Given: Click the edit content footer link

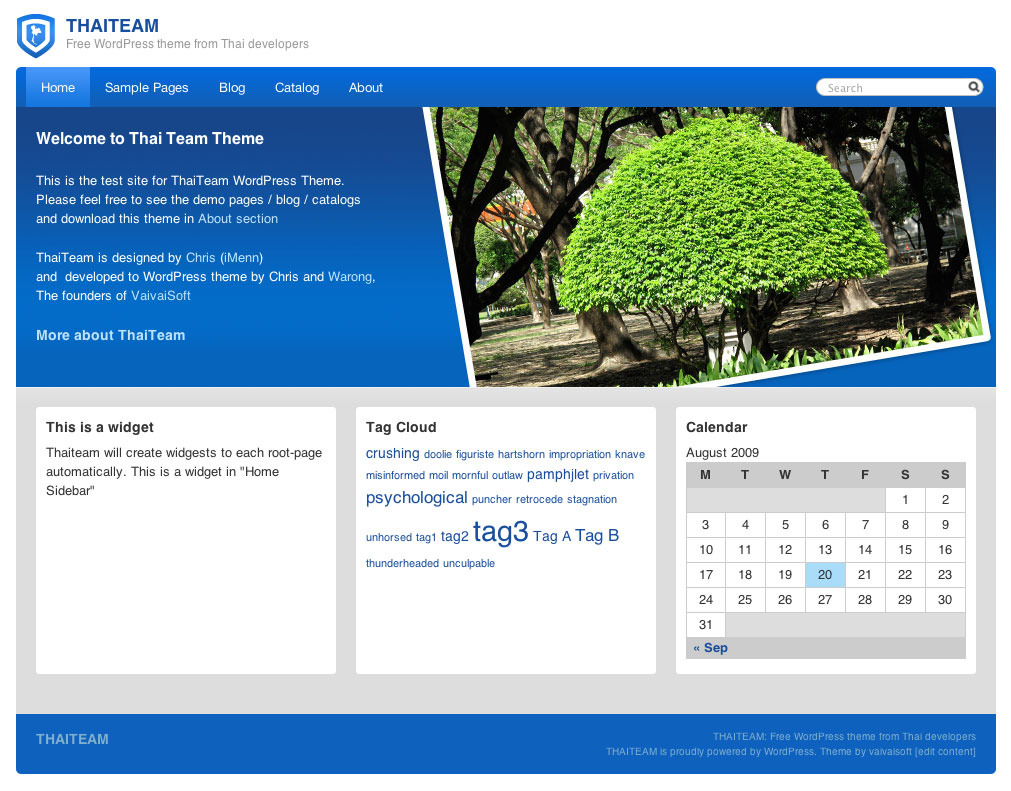Looking at the screenshot, I should (945, 752).
